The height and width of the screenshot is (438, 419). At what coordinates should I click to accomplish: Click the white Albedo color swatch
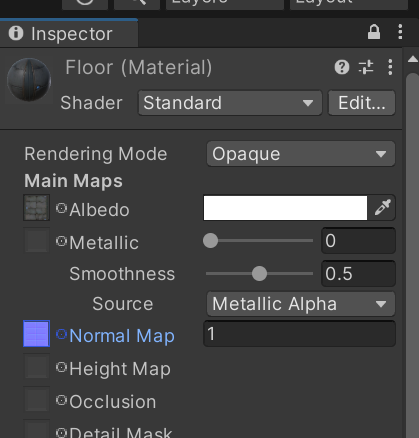[x=285, y=208]
